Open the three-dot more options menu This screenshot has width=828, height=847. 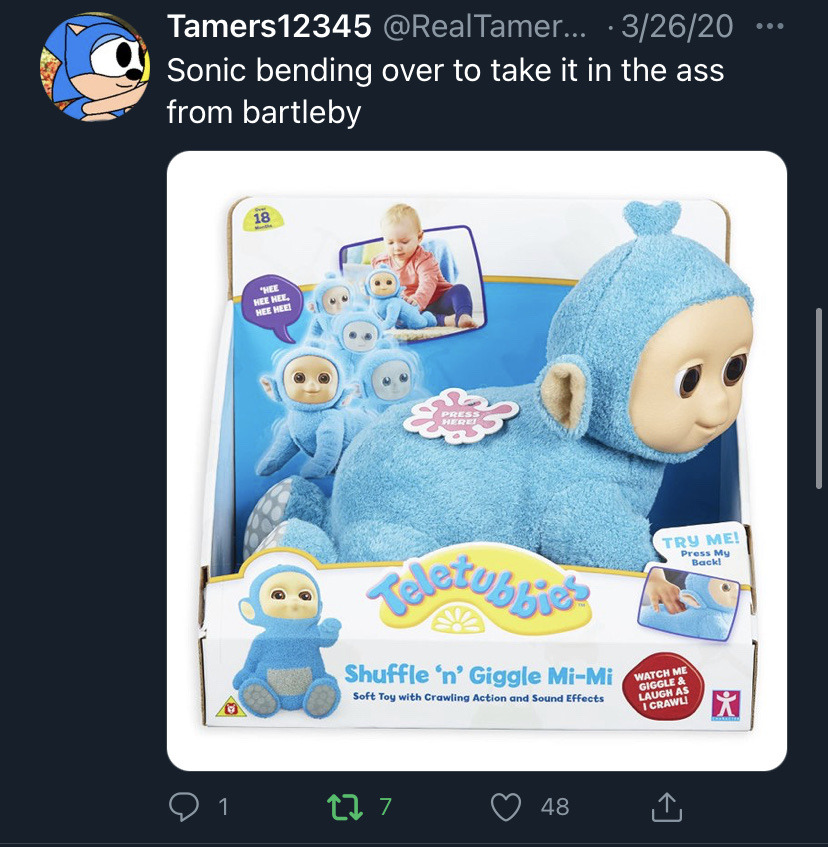click(x=767, y=26)
